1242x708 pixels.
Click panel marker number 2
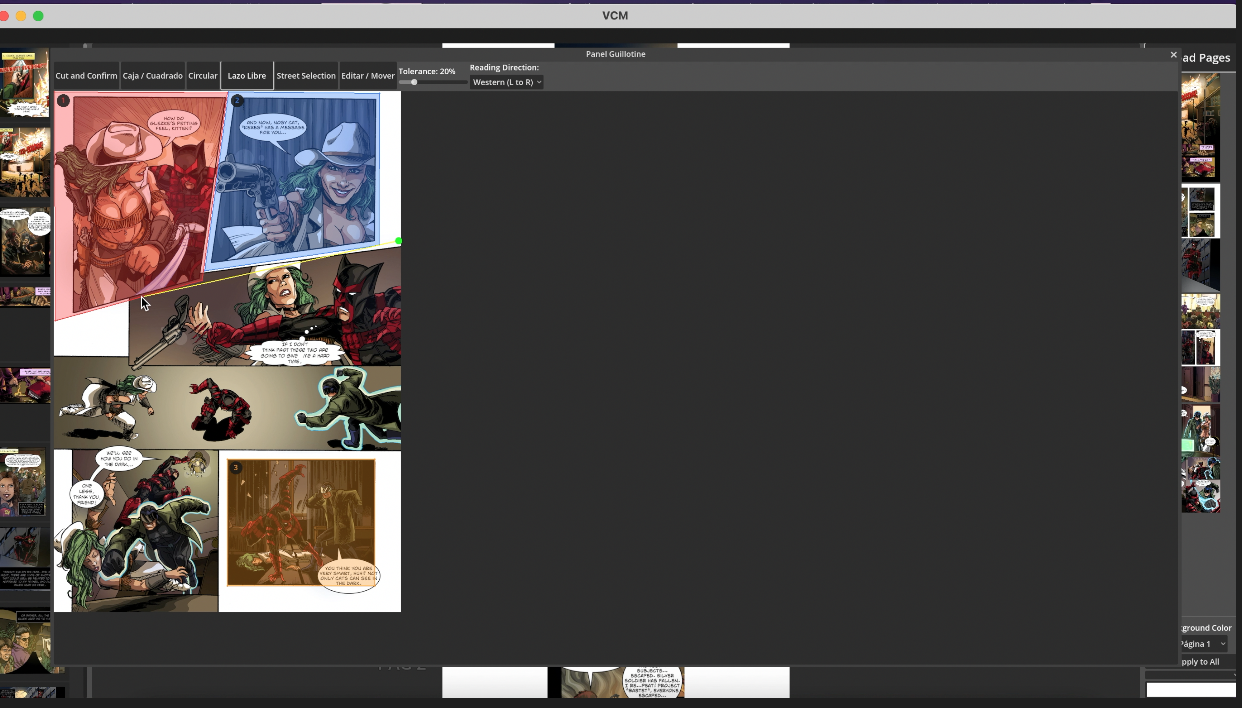pyautogui.click(x=237, y=100)
